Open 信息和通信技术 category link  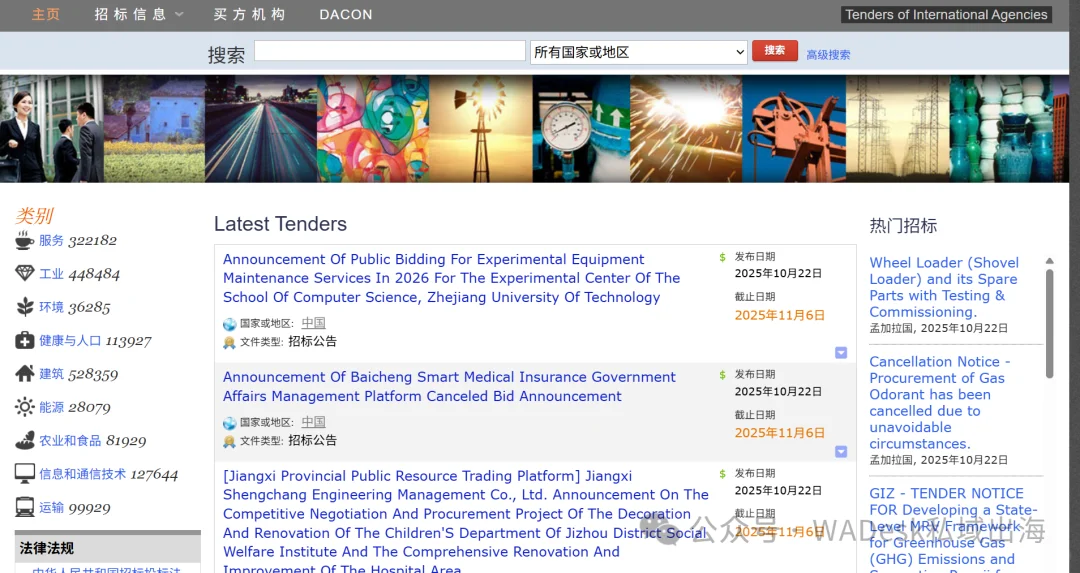[82, 474]
